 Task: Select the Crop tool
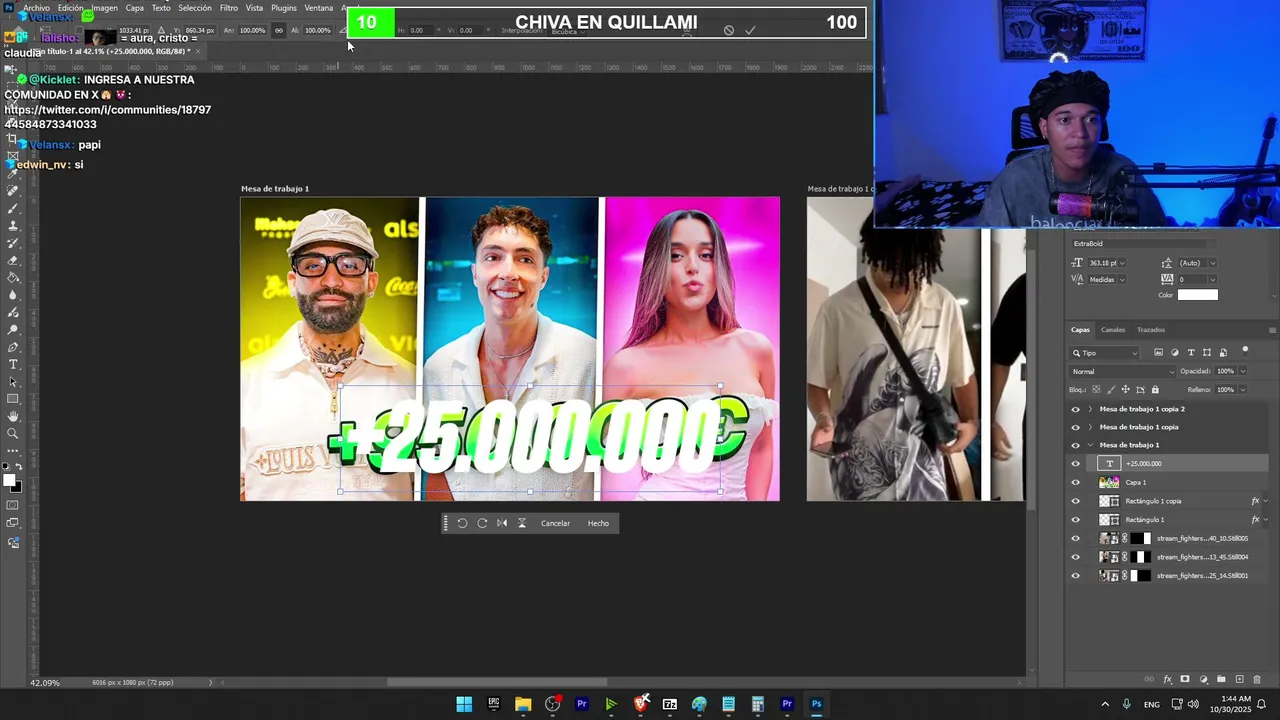click(x=13, y=138)
